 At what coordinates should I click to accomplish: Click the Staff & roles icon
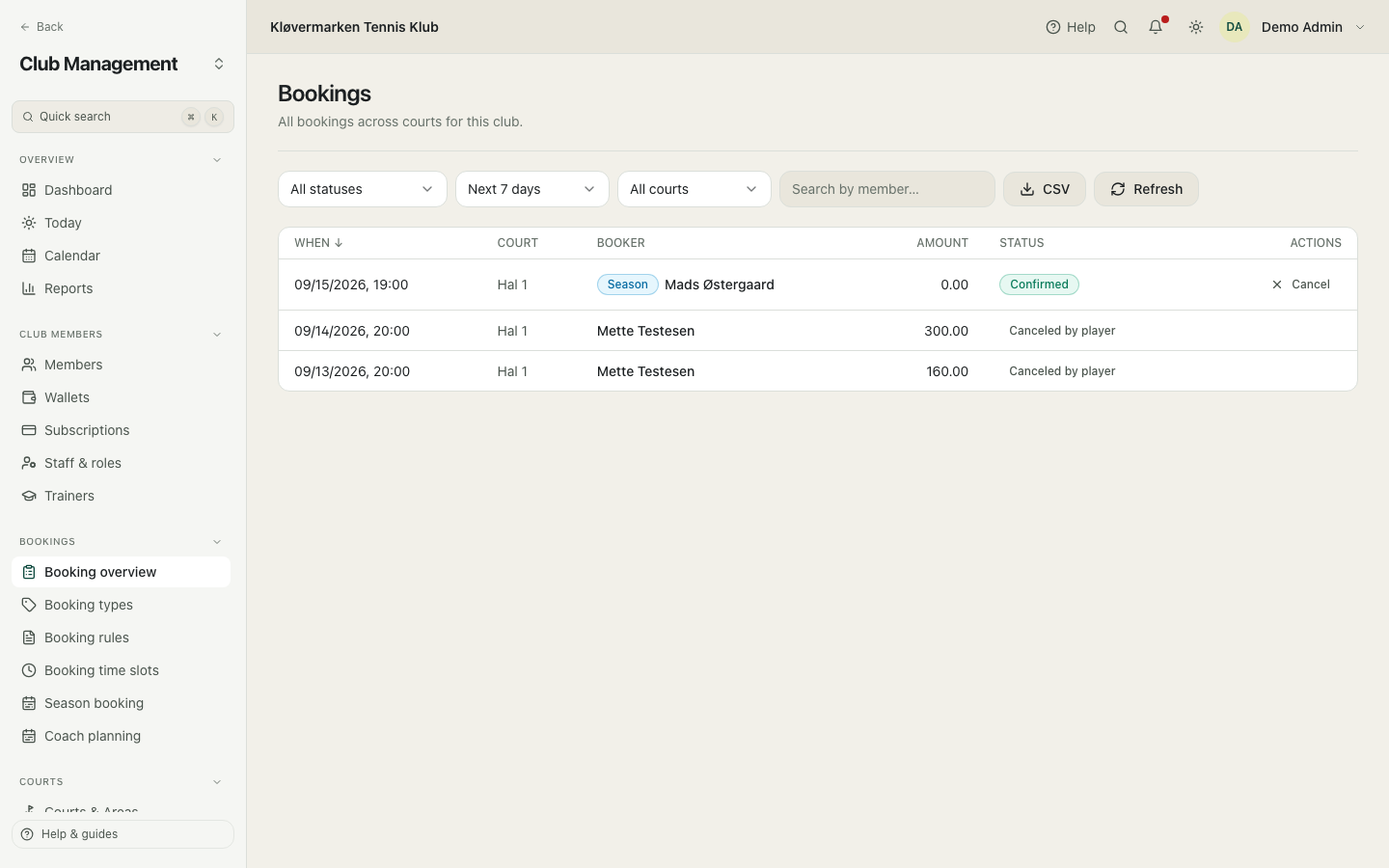coord(29,463)
